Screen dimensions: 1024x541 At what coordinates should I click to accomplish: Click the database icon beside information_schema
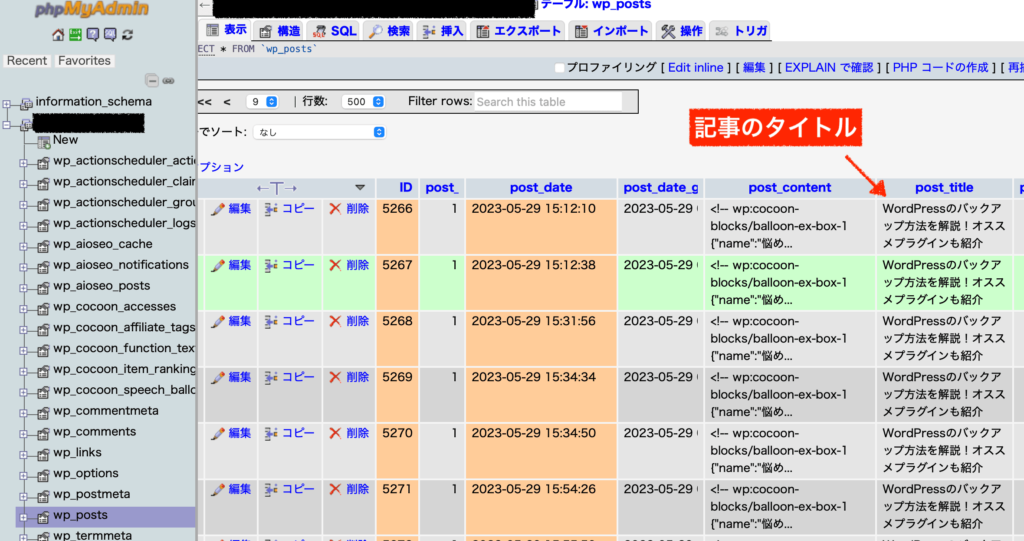coord(26,103)
